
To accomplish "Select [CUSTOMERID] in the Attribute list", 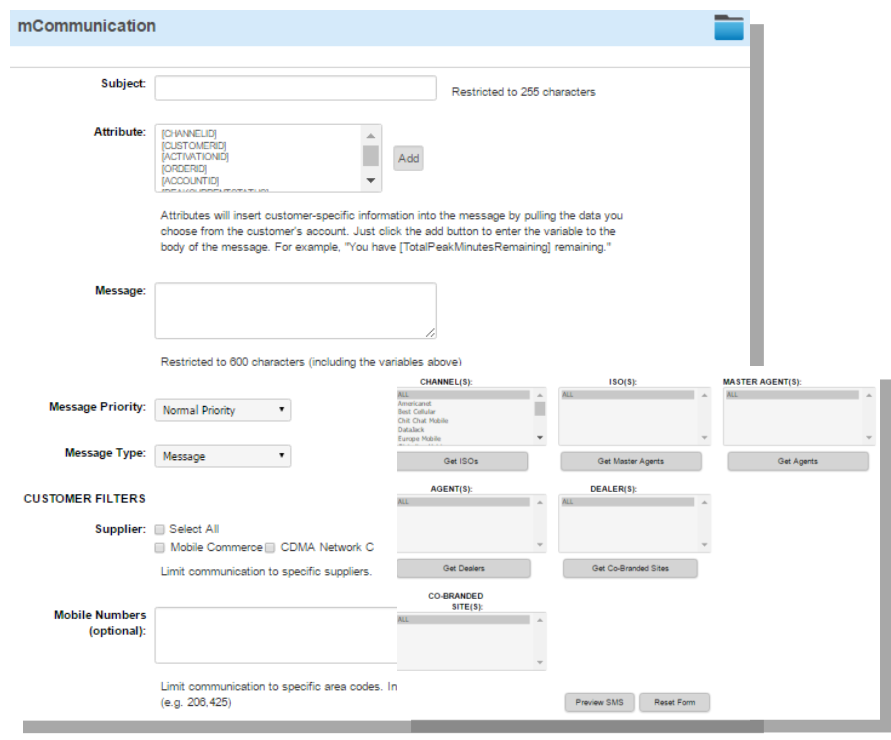I will click(194, 145).
